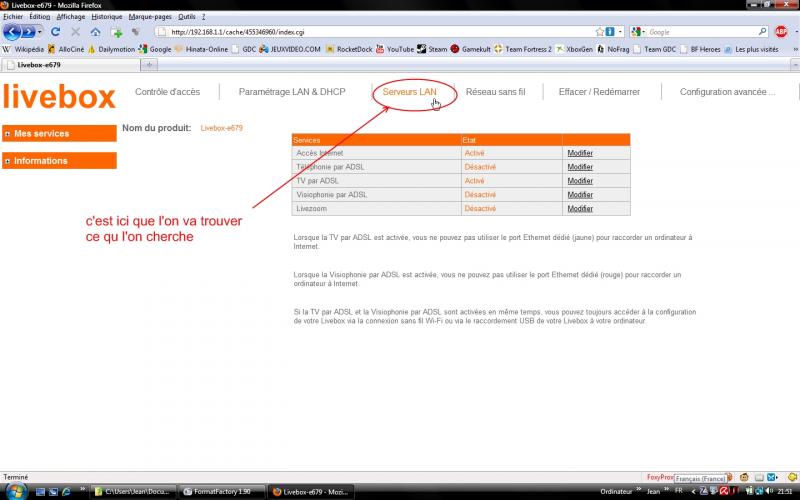Open the Google search engine selector
Screen dimensions: 800x500
[637, 32]
